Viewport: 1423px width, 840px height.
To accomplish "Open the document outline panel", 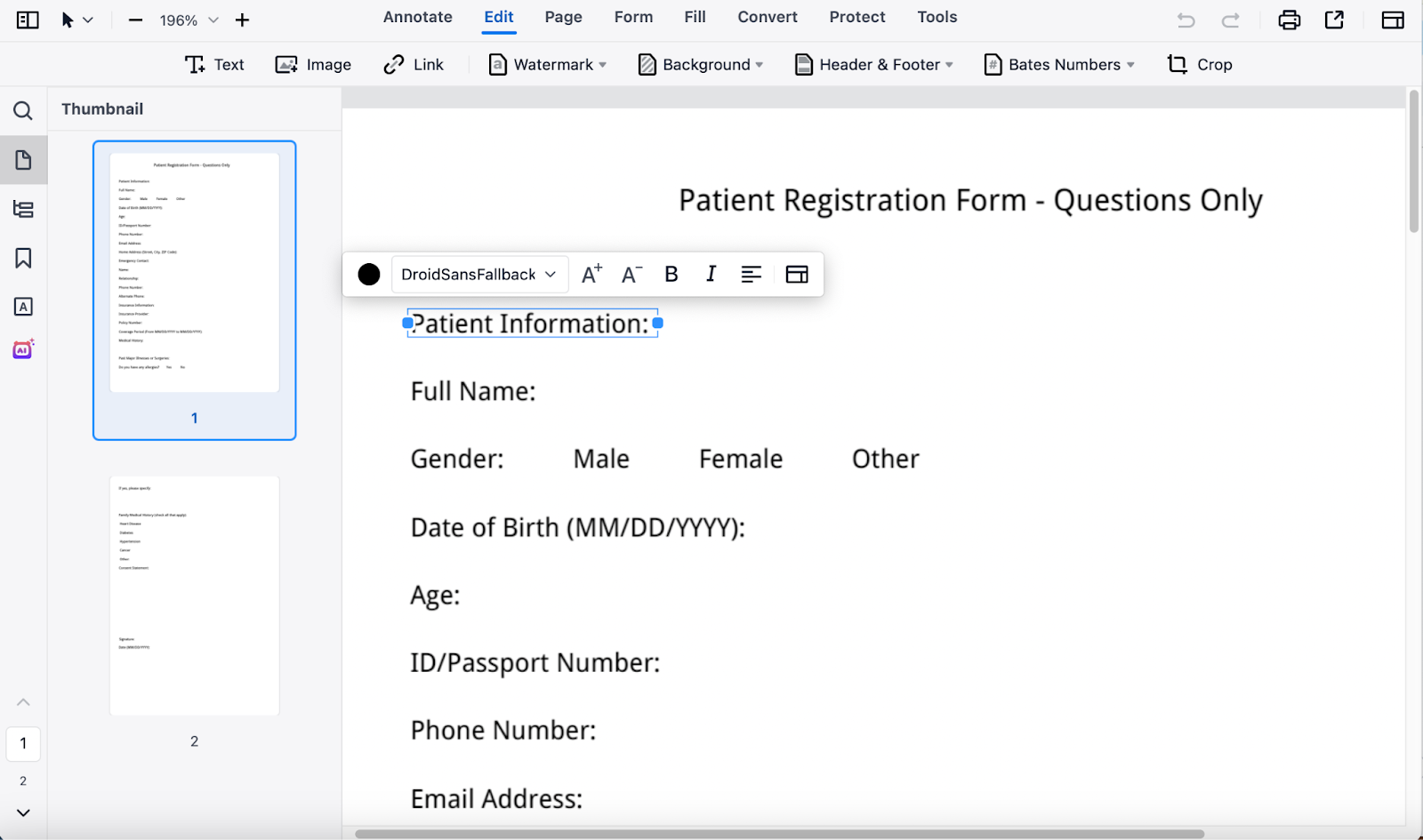I will (x=23, y=210).
